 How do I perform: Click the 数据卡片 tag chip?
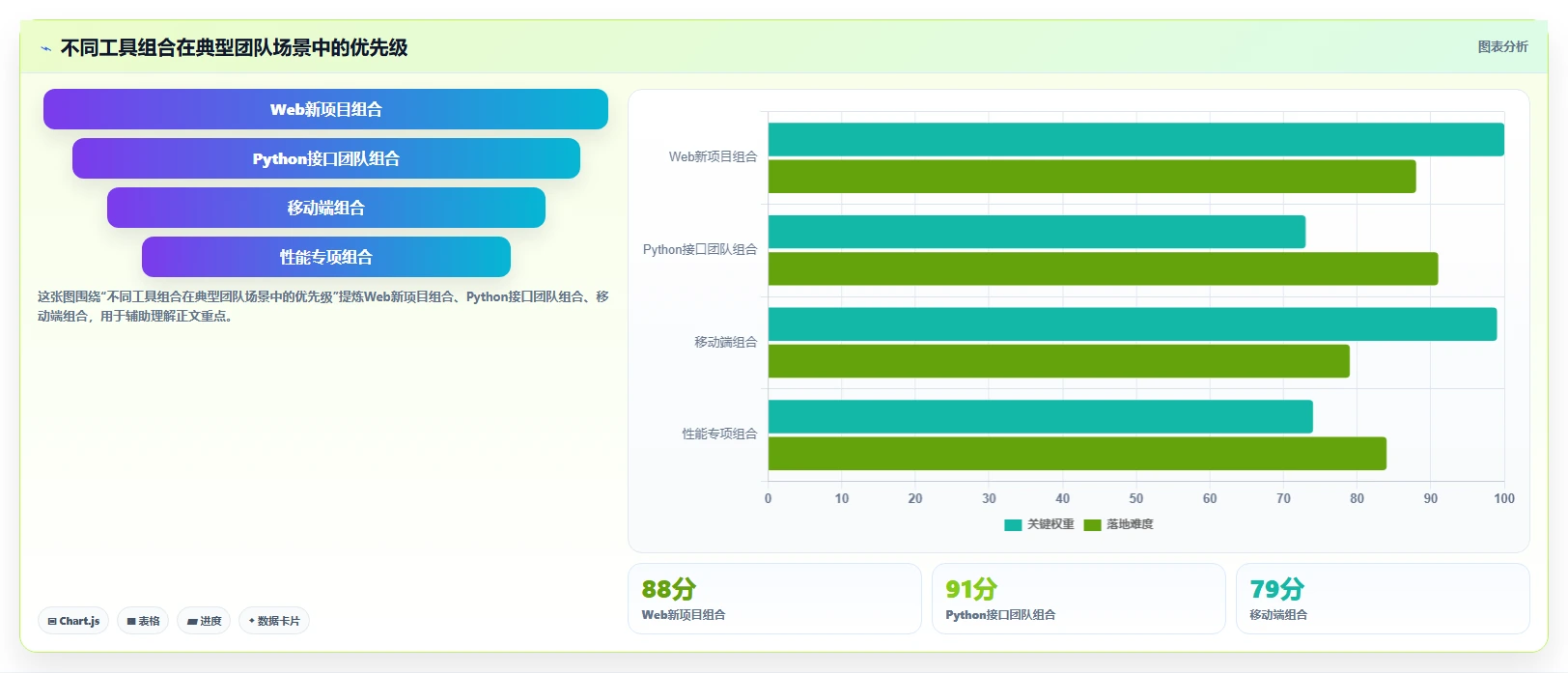[x=274, y=621]
